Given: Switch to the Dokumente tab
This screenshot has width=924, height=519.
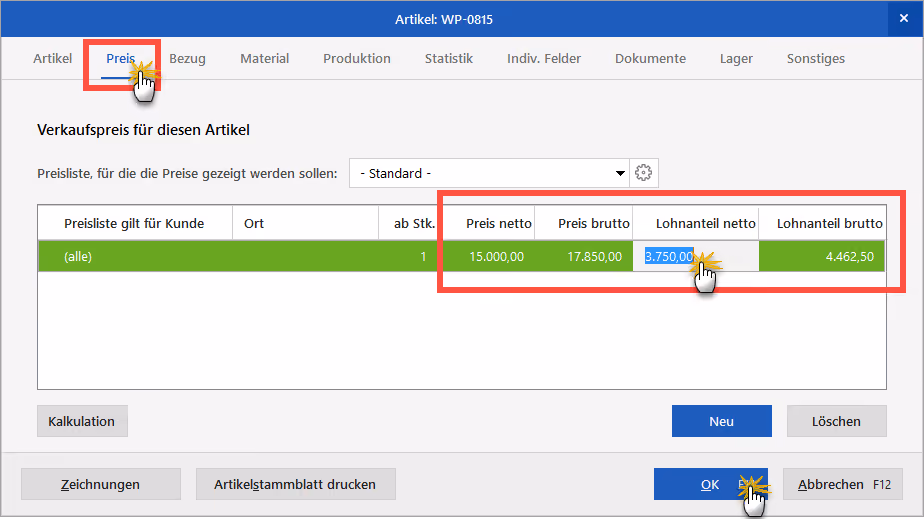Looking at the screenshot, I should 651,58.
